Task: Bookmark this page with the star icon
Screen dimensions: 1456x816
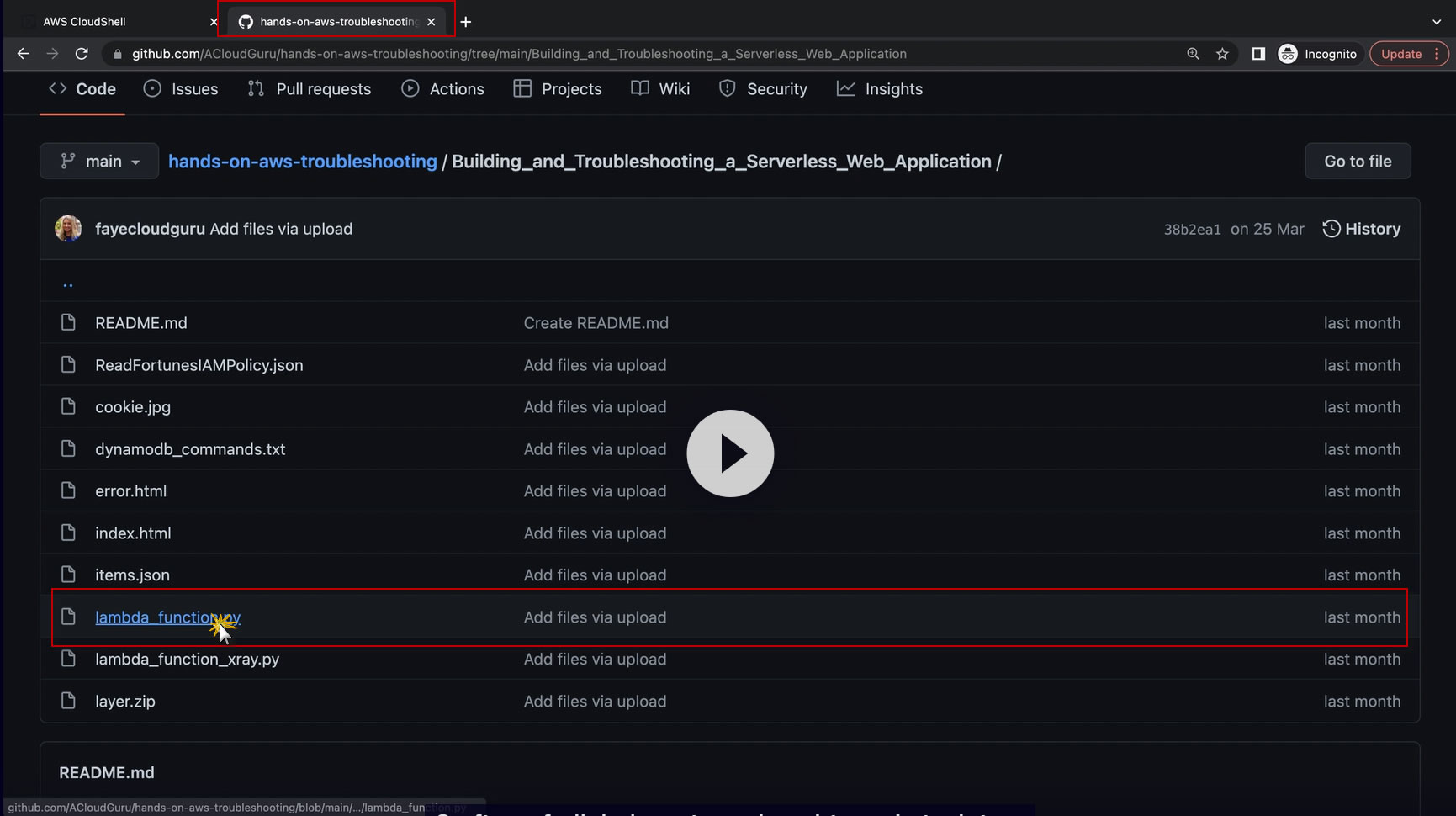Action: pyautogui.click(x=1222, y=54)
